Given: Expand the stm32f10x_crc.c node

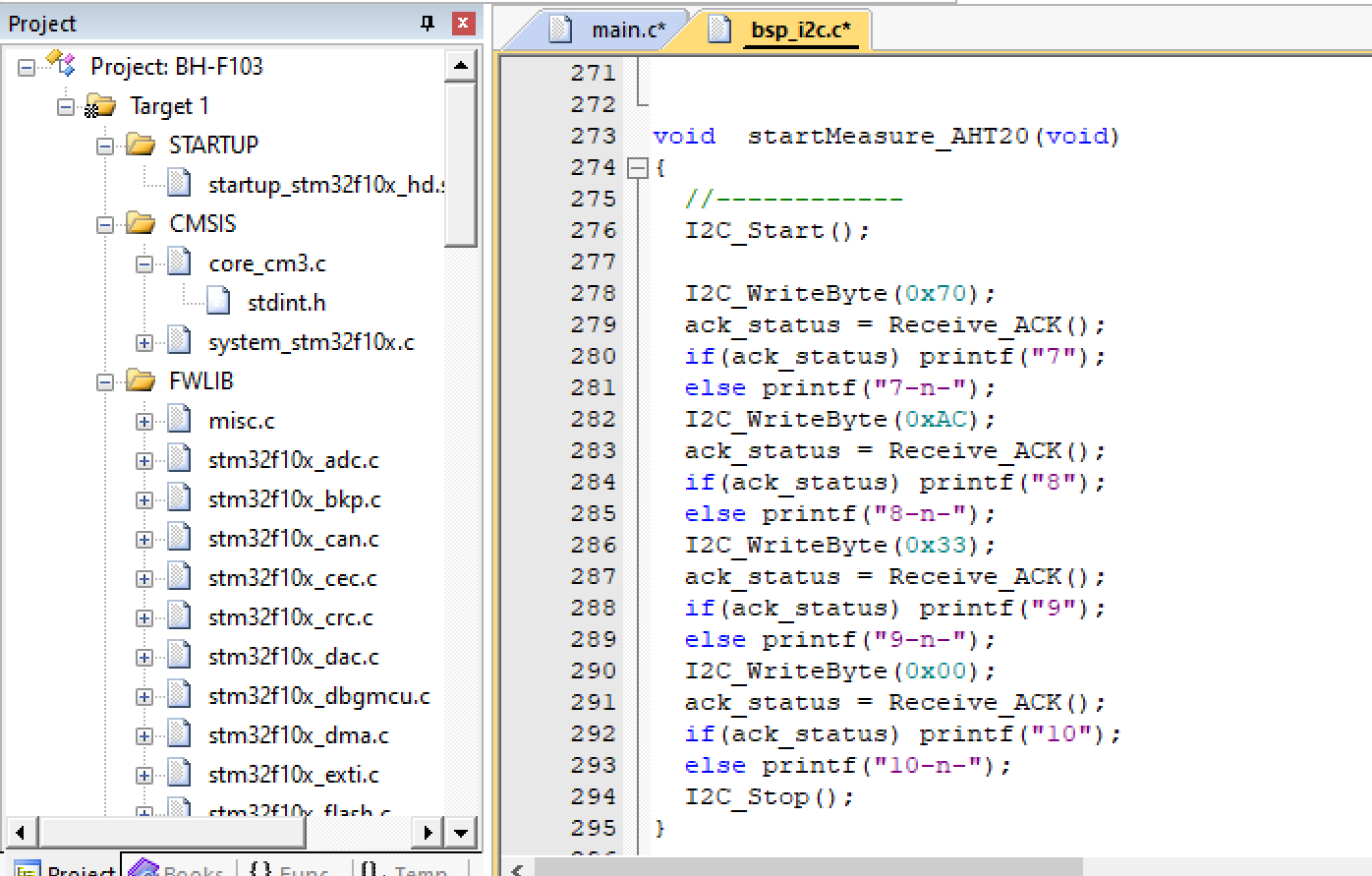Looking at the screenshot, I should (x=144, y=617).
